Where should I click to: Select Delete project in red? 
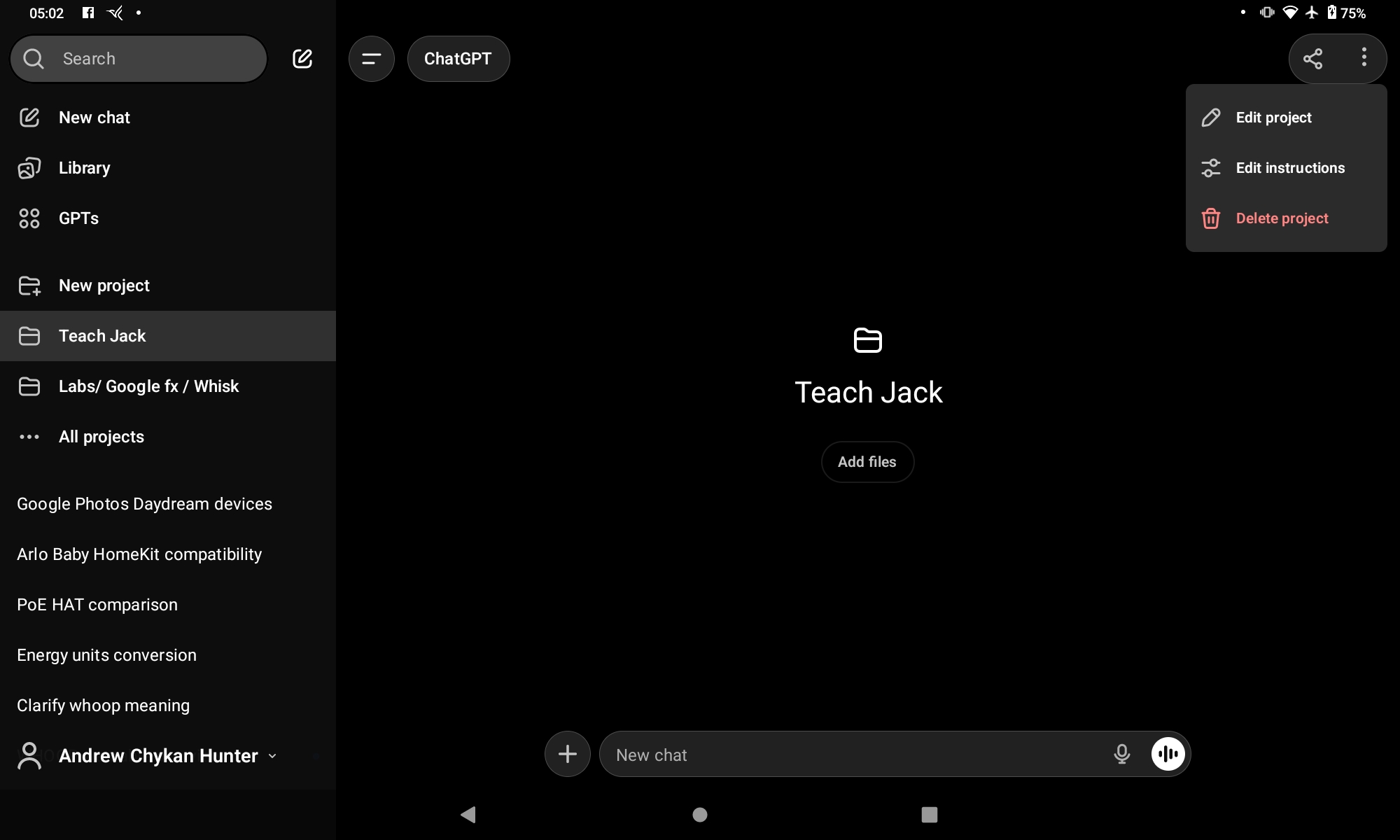pos(1281,218)
